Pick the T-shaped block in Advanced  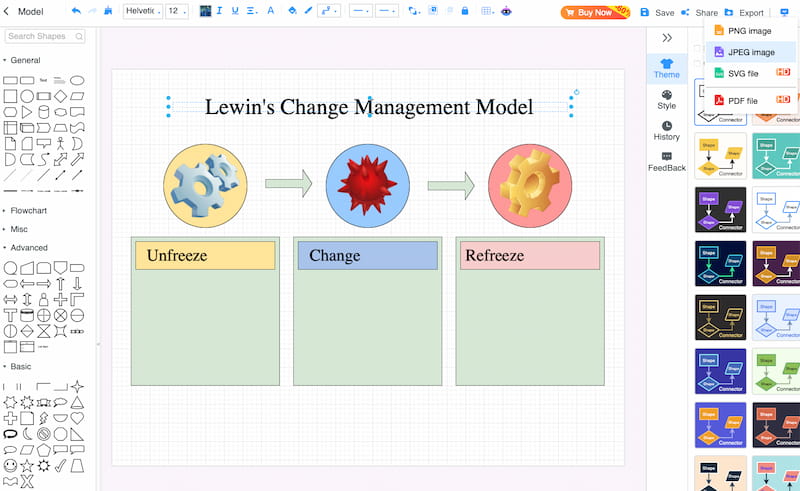pyautogui.click(x=10, y=315)
